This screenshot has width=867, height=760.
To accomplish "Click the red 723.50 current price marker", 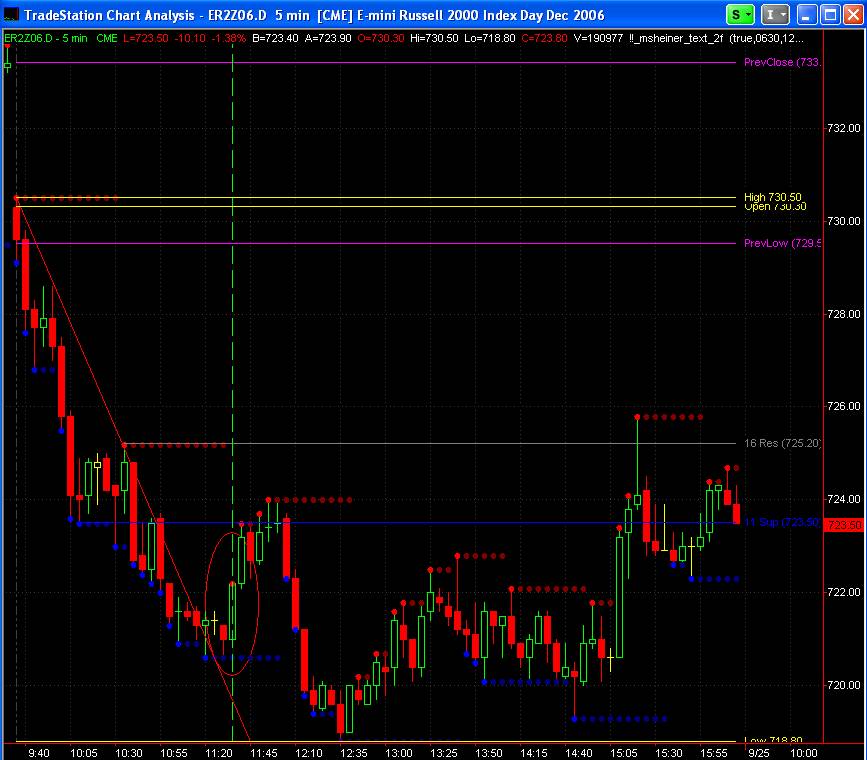I will pos(844,525).
